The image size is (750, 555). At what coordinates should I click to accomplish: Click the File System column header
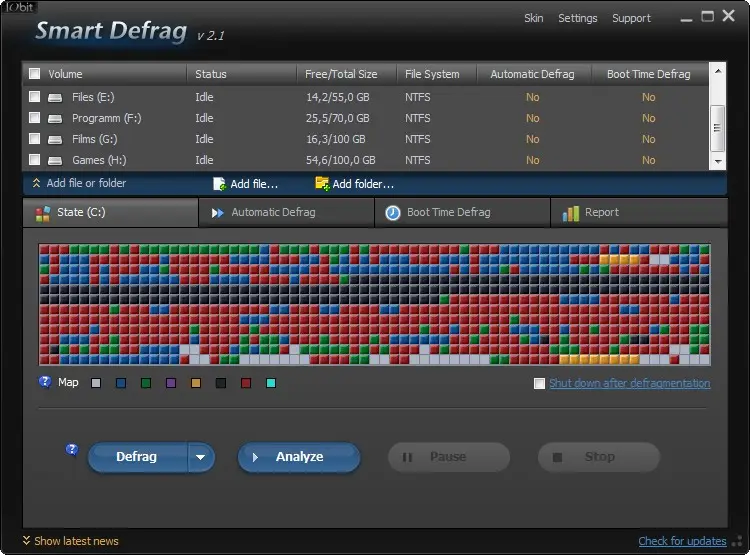click(x=437, y=74)
